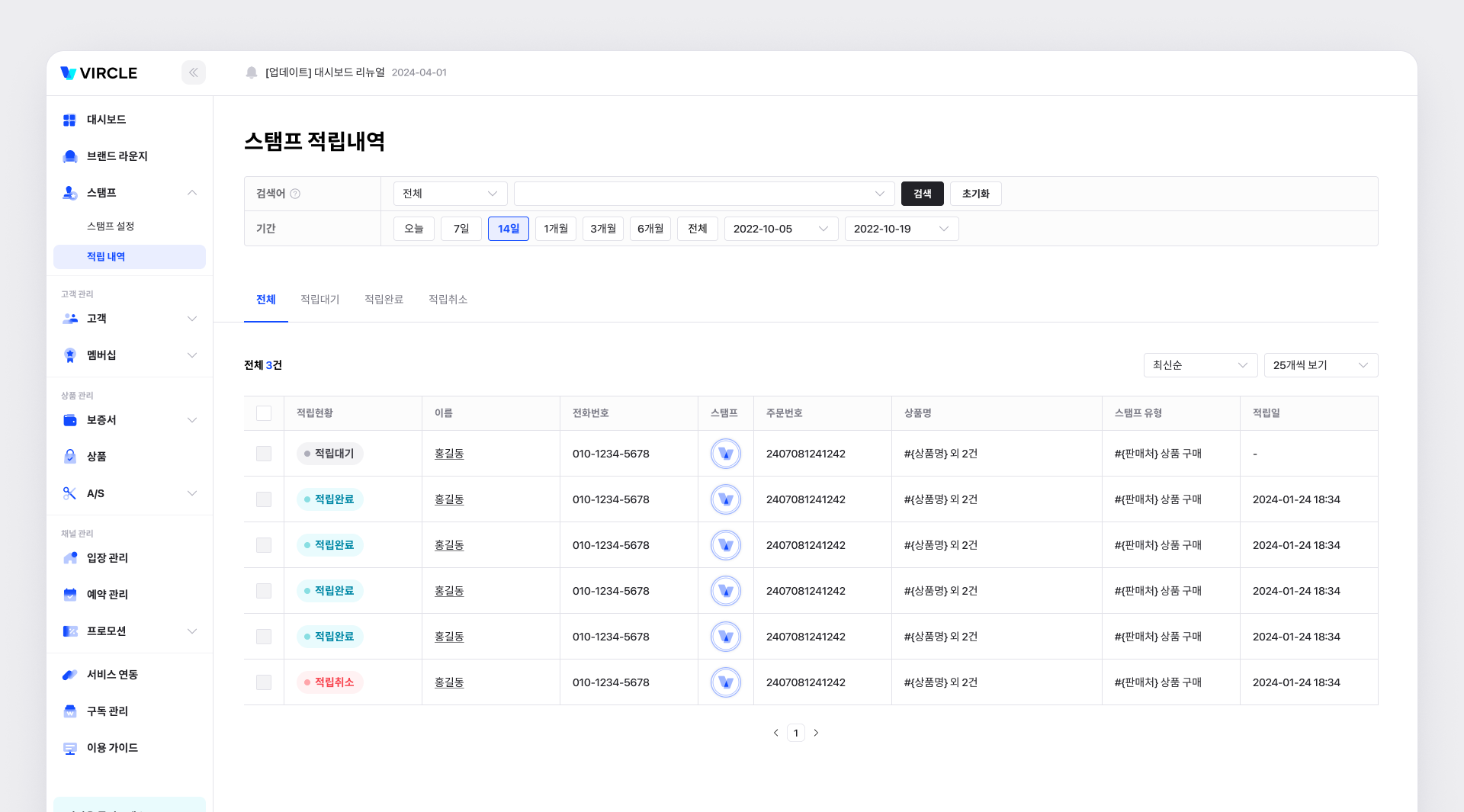Open 홍길동 link in 적립대기 row
The image size is (1464, 812).
pyautogui.click(x=449, y=454)
